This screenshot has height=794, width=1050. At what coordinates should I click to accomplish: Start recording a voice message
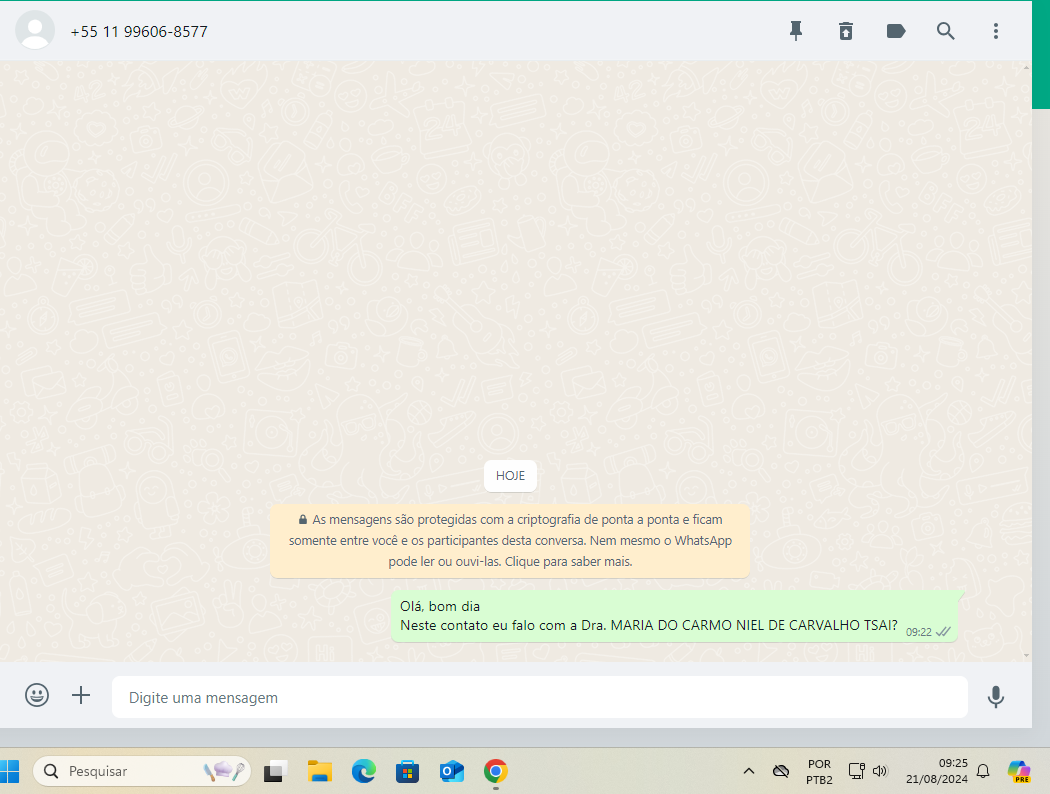996,697
